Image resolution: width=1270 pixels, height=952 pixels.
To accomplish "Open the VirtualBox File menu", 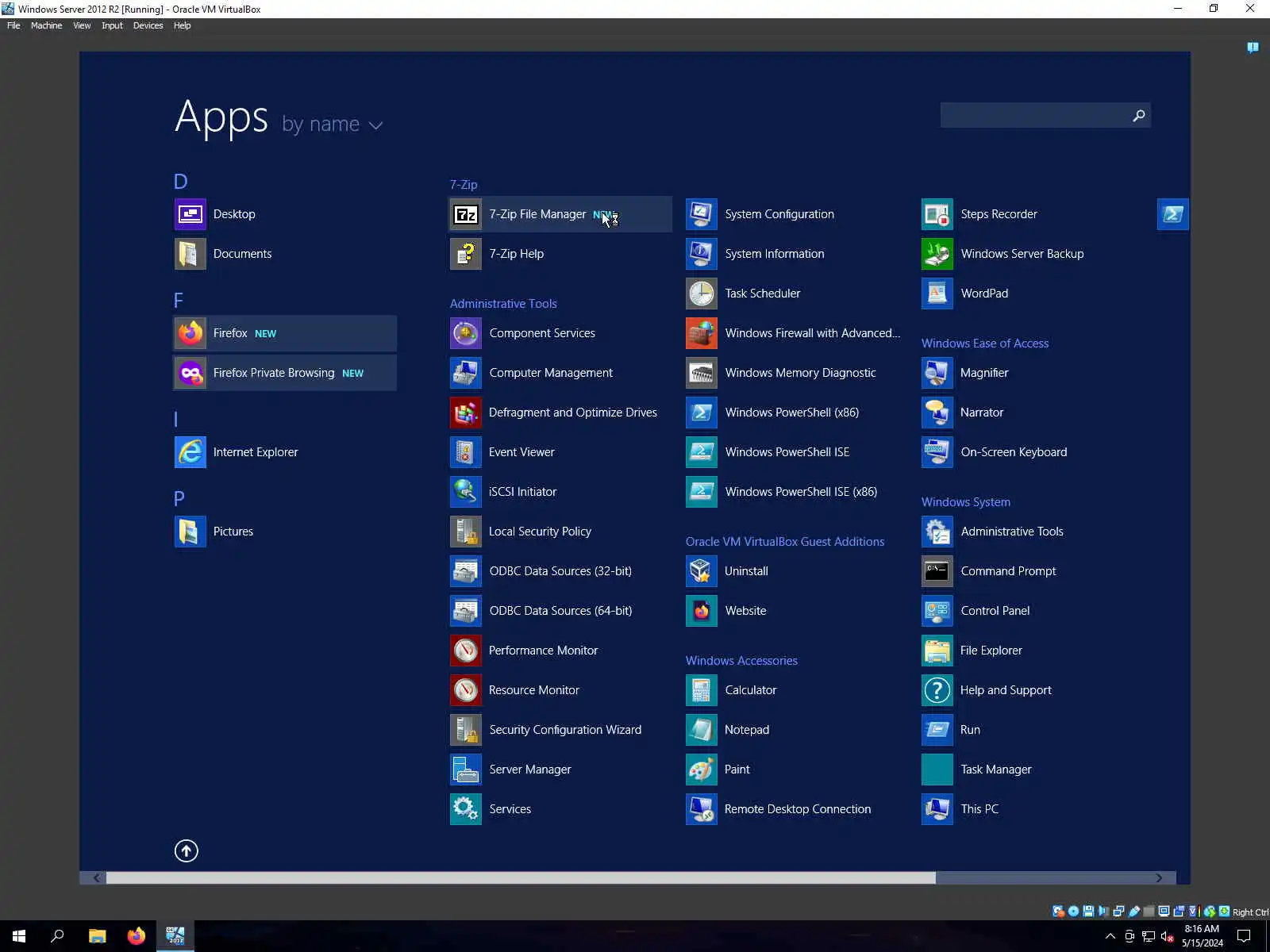I will (13, 25).
